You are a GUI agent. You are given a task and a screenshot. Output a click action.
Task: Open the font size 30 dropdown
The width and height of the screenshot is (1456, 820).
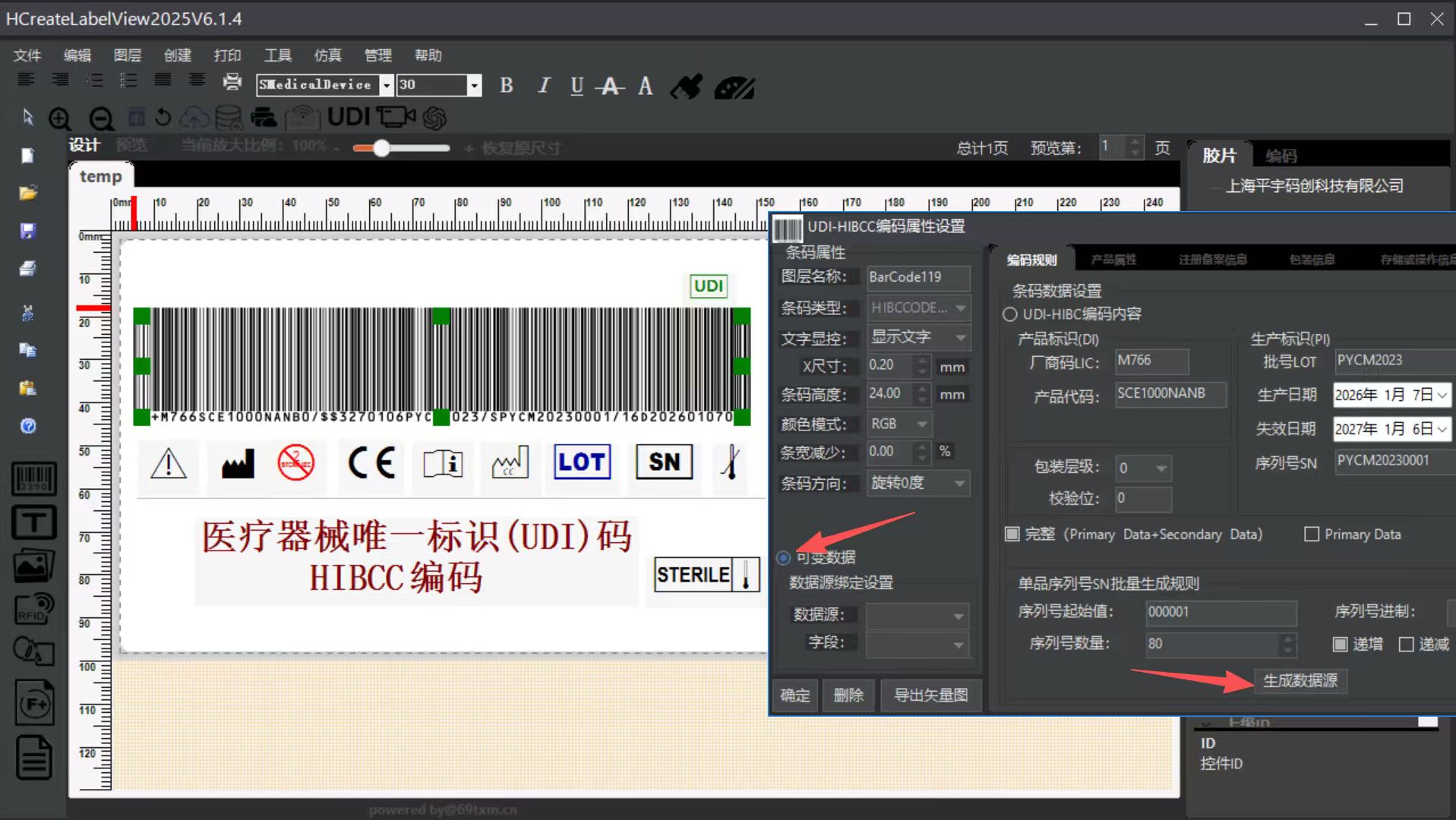[474, 85]
